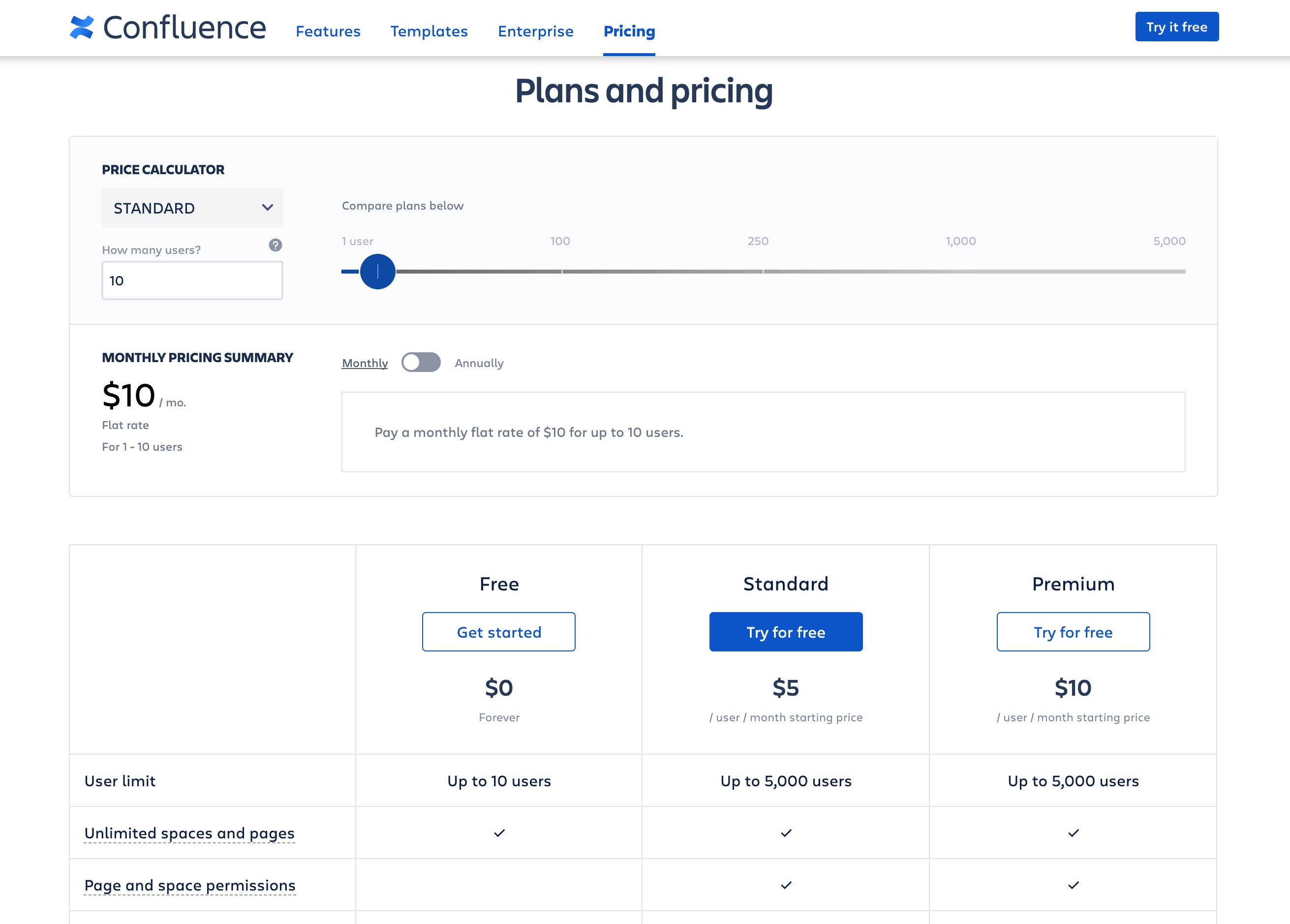Image resolution: width=1290 pixels, height=924 pixels.
Task: Click the 1 user slider label
Action: pos(357,241)
